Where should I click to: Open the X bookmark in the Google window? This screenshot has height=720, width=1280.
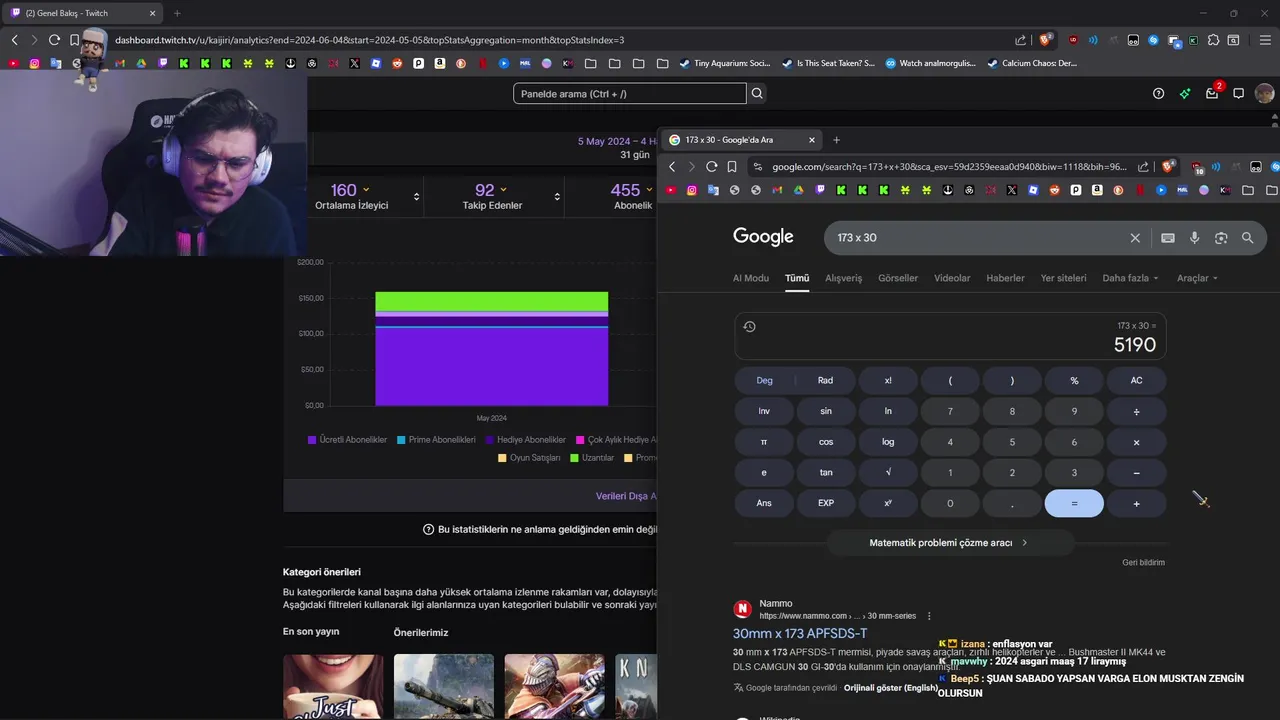coord(1012,190)
